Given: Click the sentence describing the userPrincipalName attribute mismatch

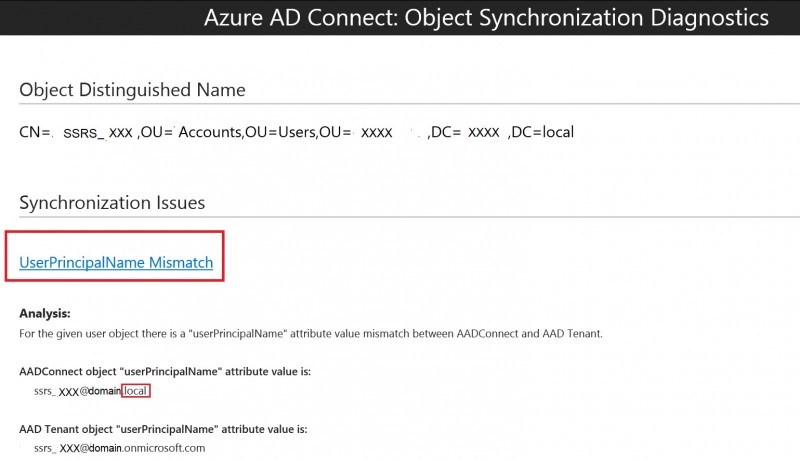Looking at the screenshot, I should (x=311, y=334).
